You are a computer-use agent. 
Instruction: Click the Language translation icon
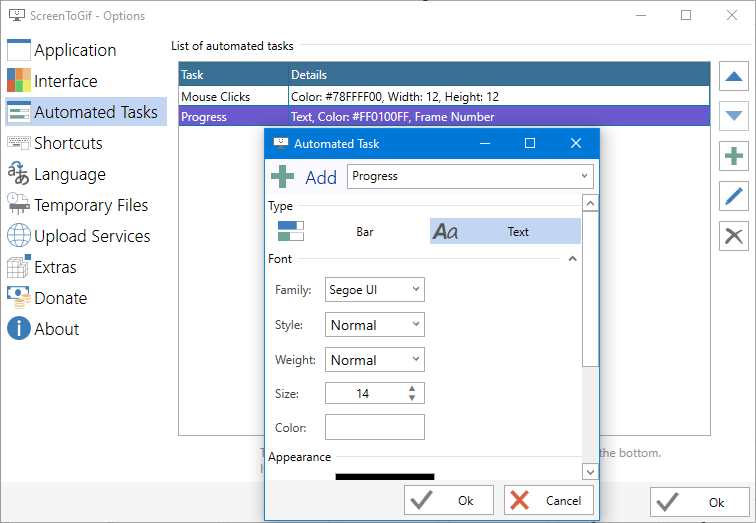(x=19, y=174)
